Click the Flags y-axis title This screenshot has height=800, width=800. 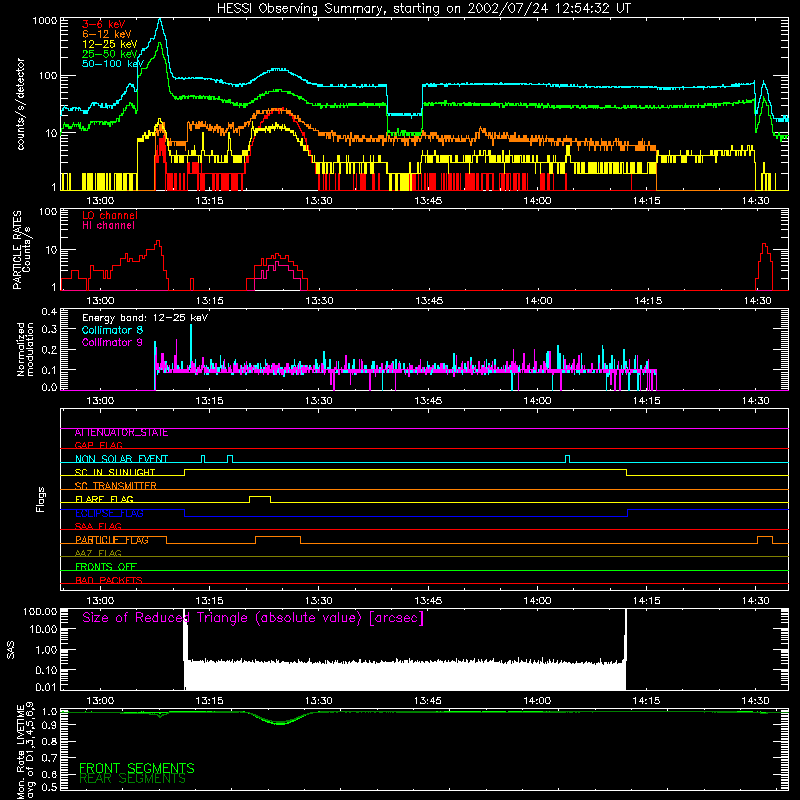41,499
